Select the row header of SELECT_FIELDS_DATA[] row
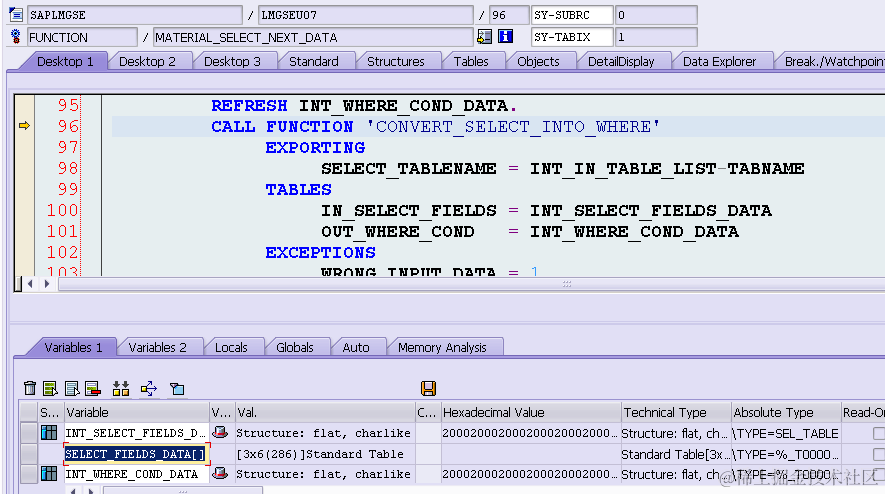 29,454
